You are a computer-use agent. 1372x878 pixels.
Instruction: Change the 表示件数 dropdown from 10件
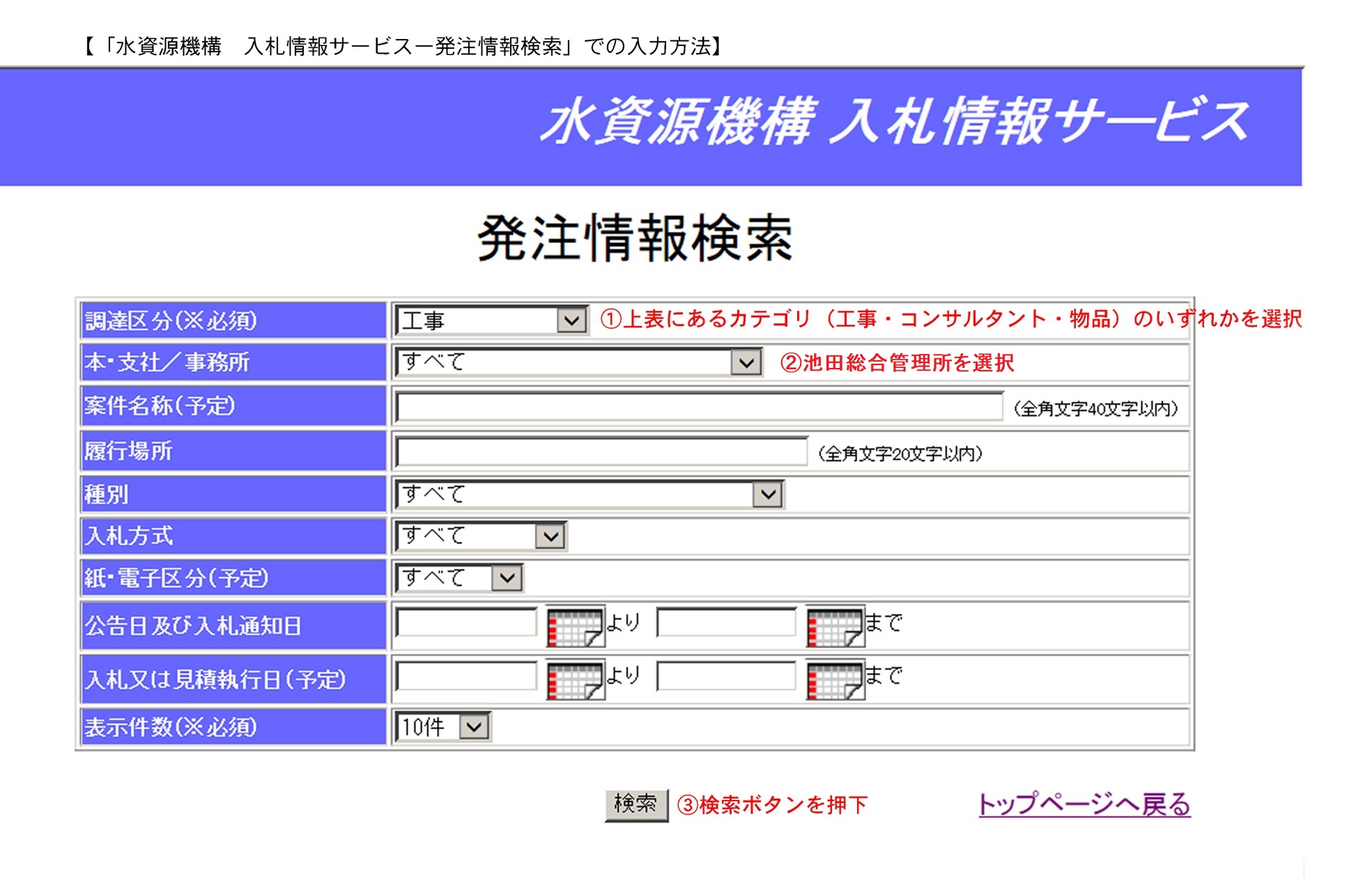click(443, 727)
